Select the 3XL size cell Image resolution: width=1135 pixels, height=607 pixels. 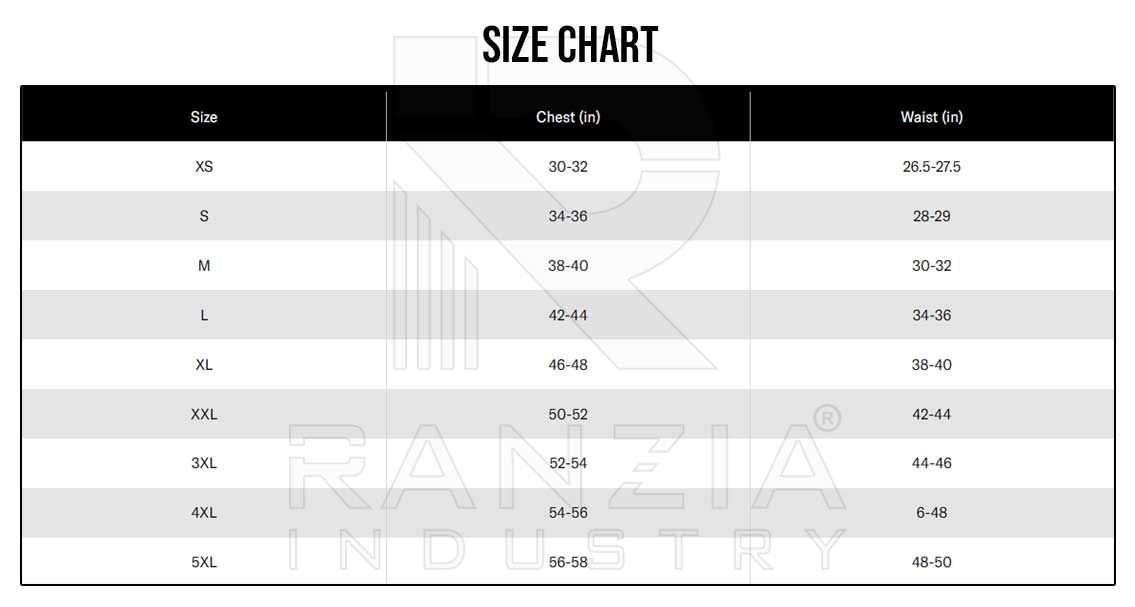[204, 463]
